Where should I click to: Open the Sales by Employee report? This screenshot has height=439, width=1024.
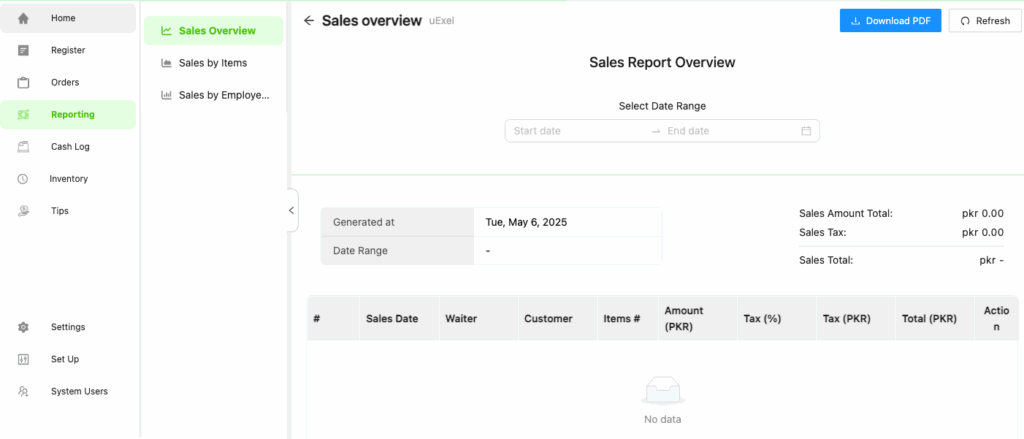pos(214,95)
